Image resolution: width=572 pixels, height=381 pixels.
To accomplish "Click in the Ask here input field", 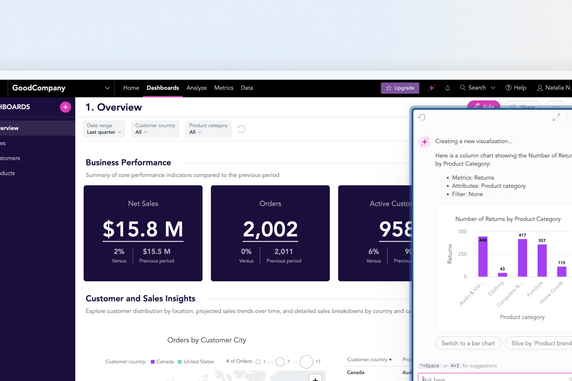I will [x=495, y=377].
